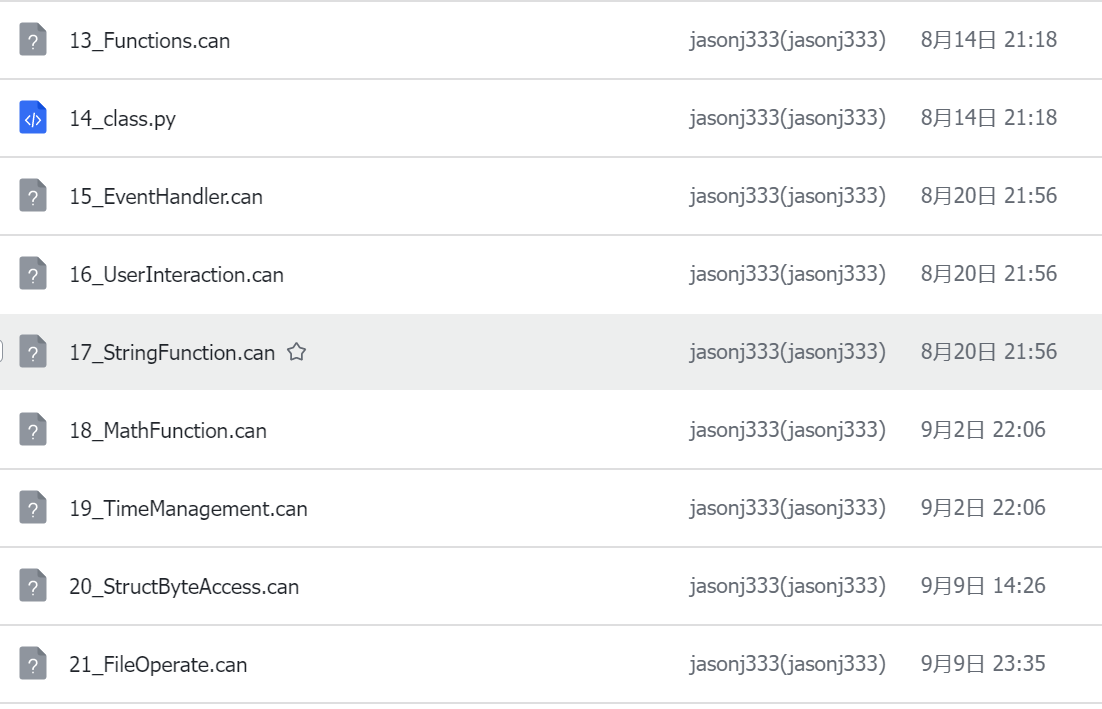Click the blue code icon for 14_class.py
This screenshot has height=709, width=1102.
point(33,118)
